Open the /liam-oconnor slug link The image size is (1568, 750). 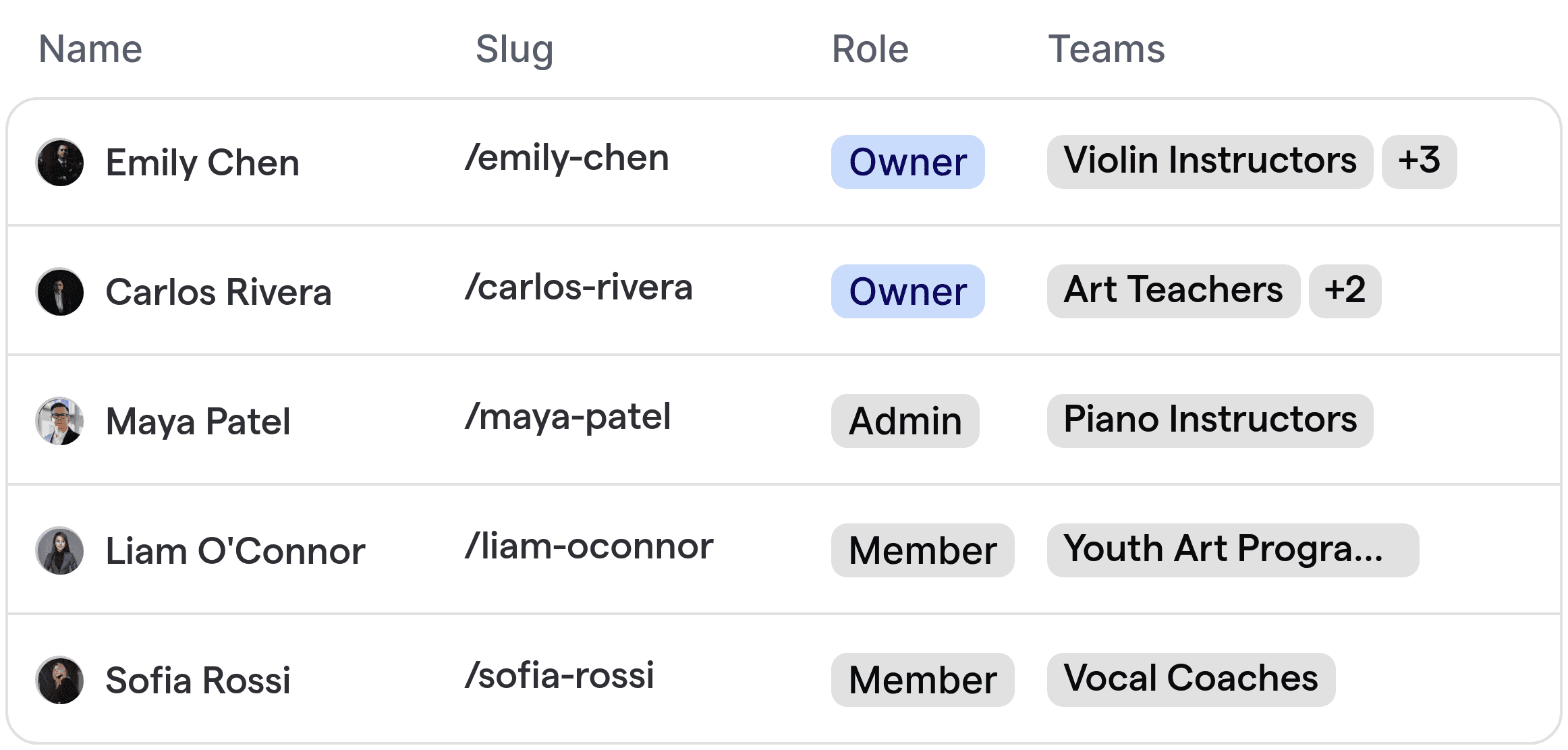point(588,547)
